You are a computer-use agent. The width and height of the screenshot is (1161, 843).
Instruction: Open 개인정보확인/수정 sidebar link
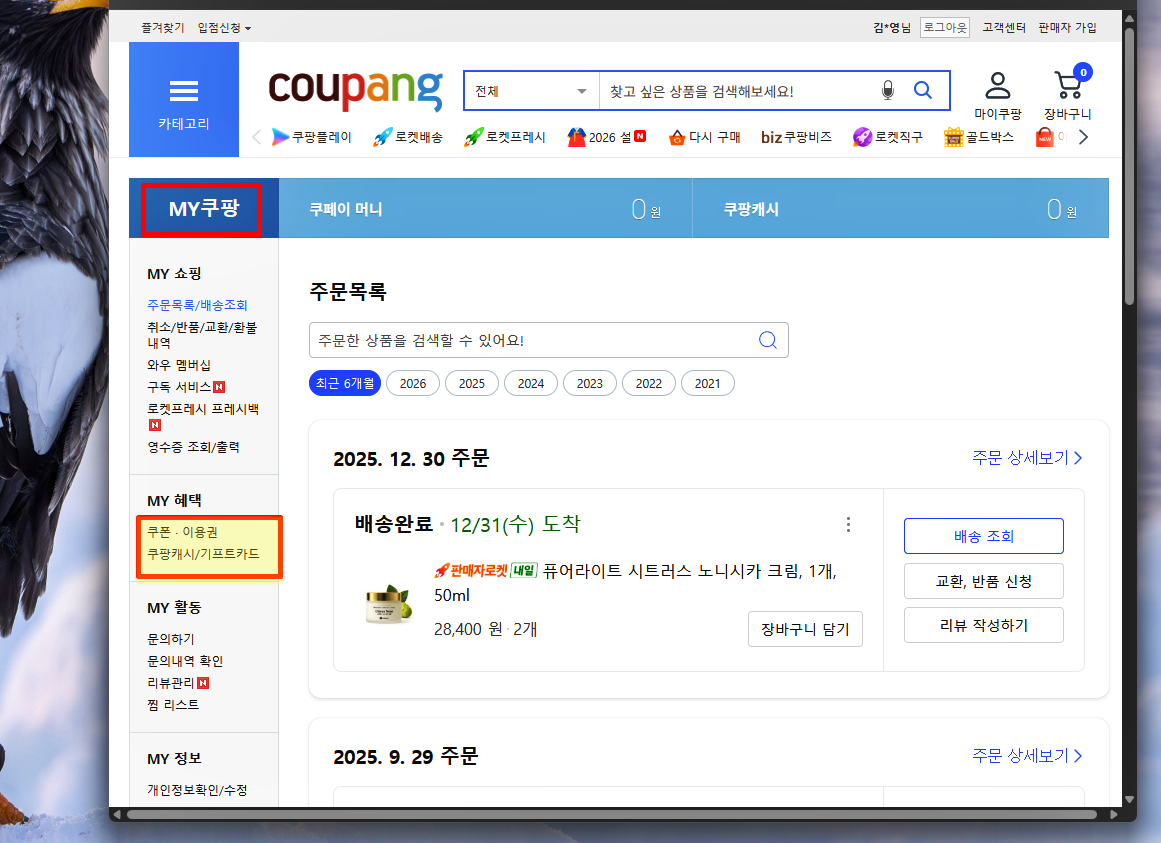(197, 790)
